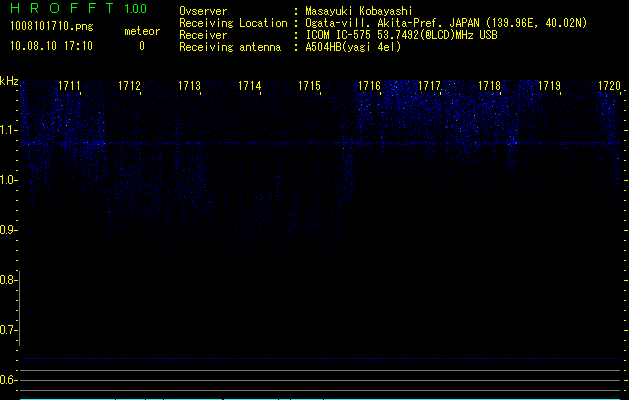Click the 1716 time marker

tap(369, 86)
